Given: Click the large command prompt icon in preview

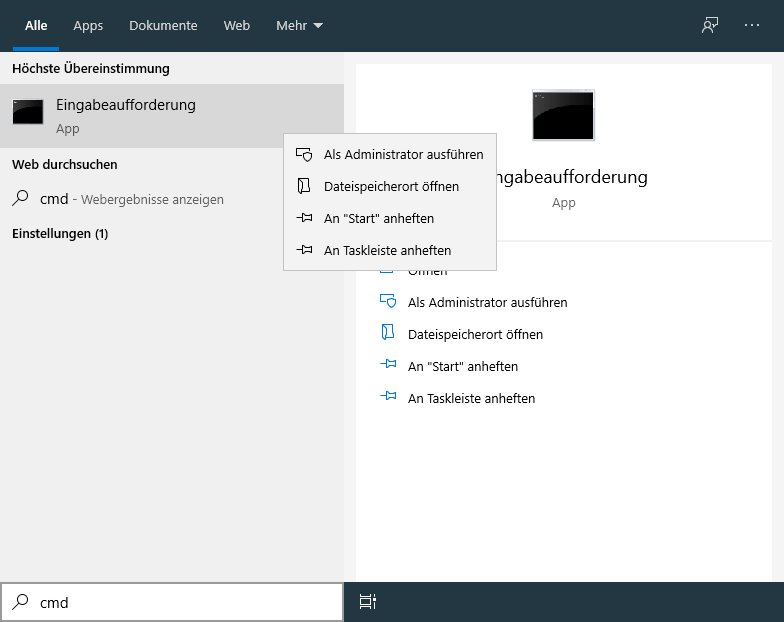Looking at the screenshot, I should 564,116.
